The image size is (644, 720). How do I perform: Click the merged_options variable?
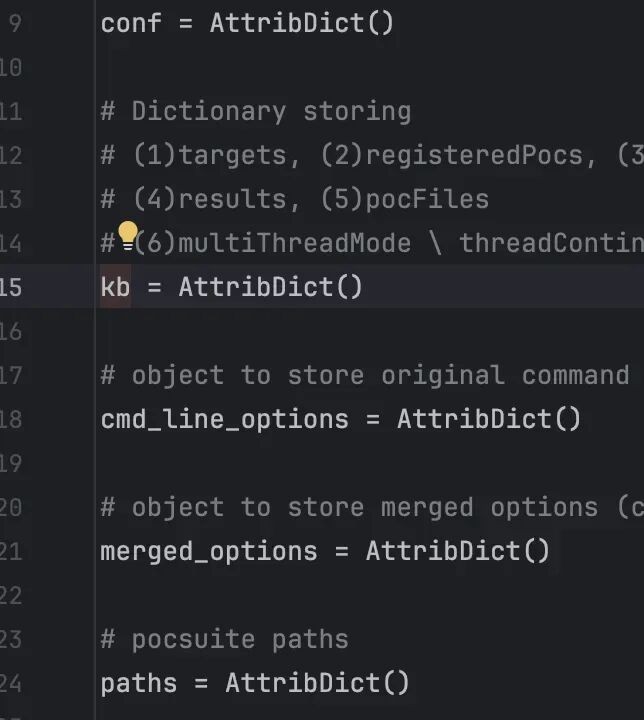coord(208,551)
